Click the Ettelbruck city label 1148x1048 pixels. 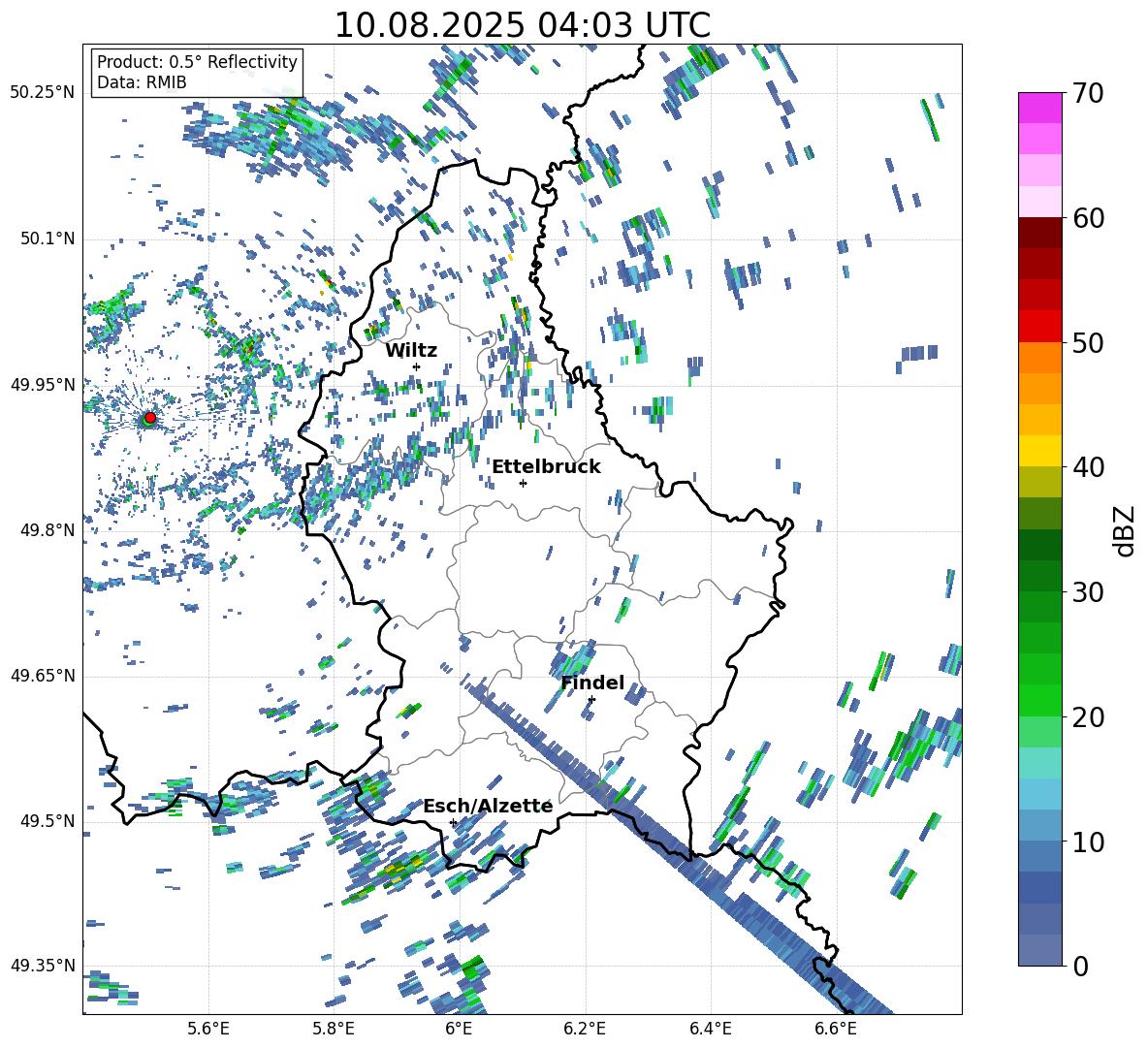tap(546, 467)
